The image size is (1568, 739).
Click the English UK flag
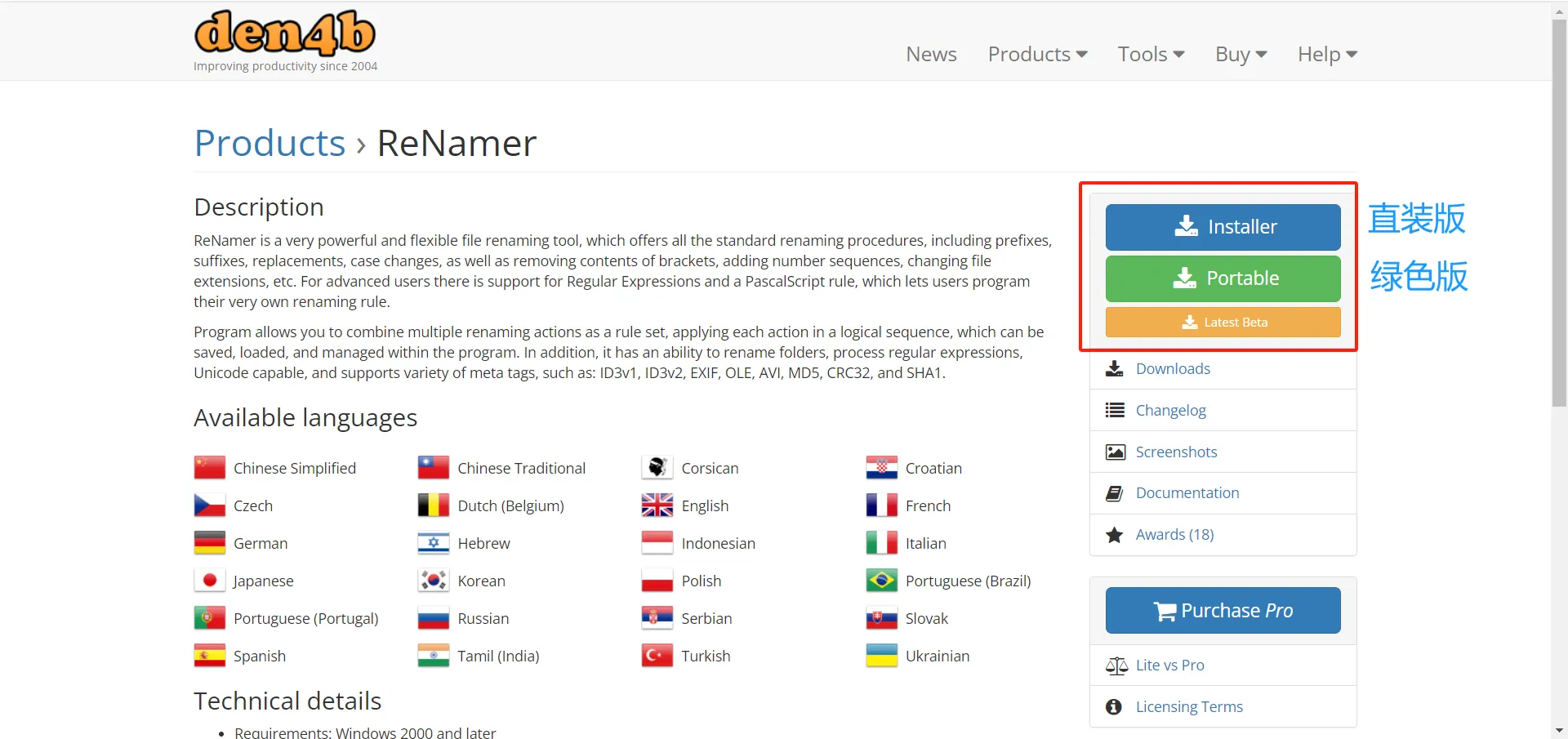(657, 505)
